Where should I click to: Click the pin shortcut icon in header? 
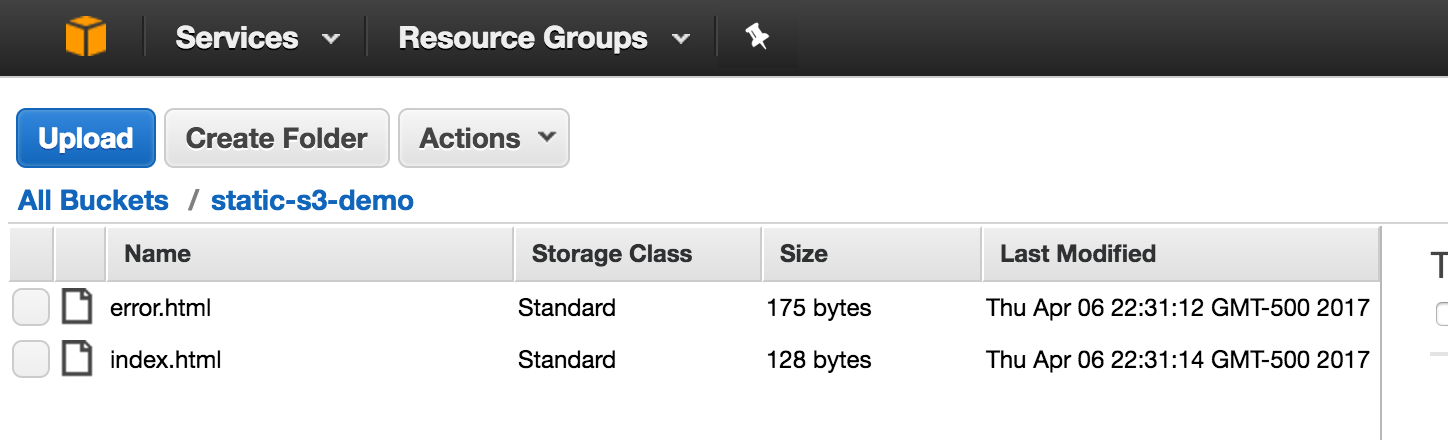point(757,38)
